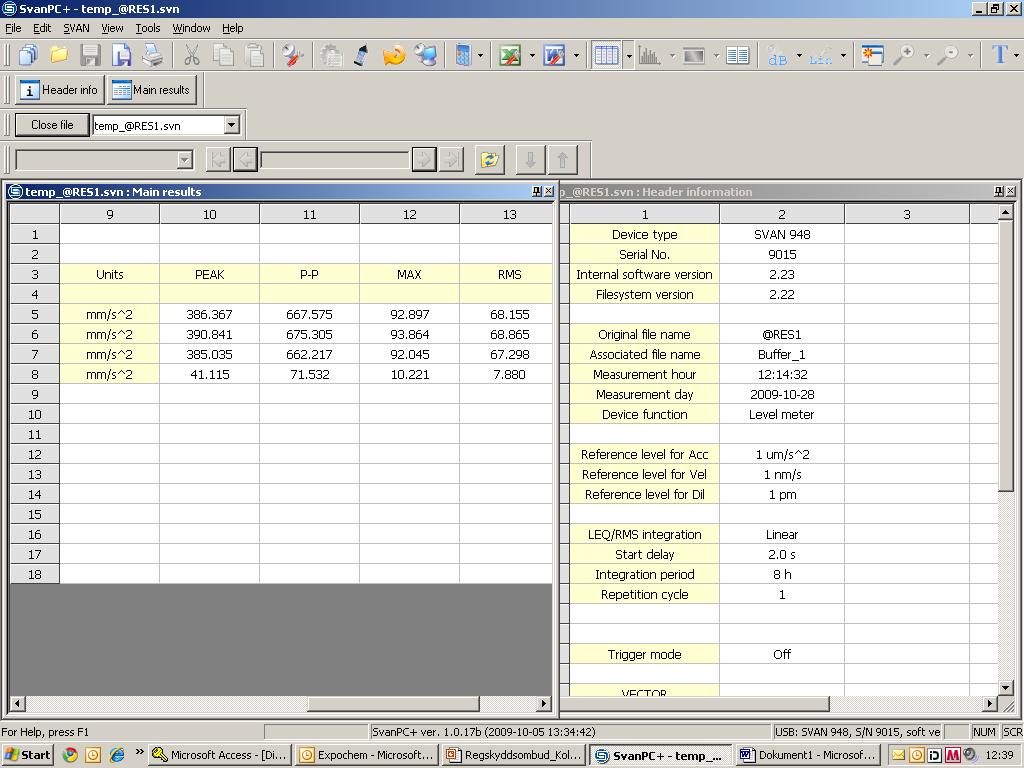
Task: Expand the dB units dropdown arrow
Action: tap(799, 56)
